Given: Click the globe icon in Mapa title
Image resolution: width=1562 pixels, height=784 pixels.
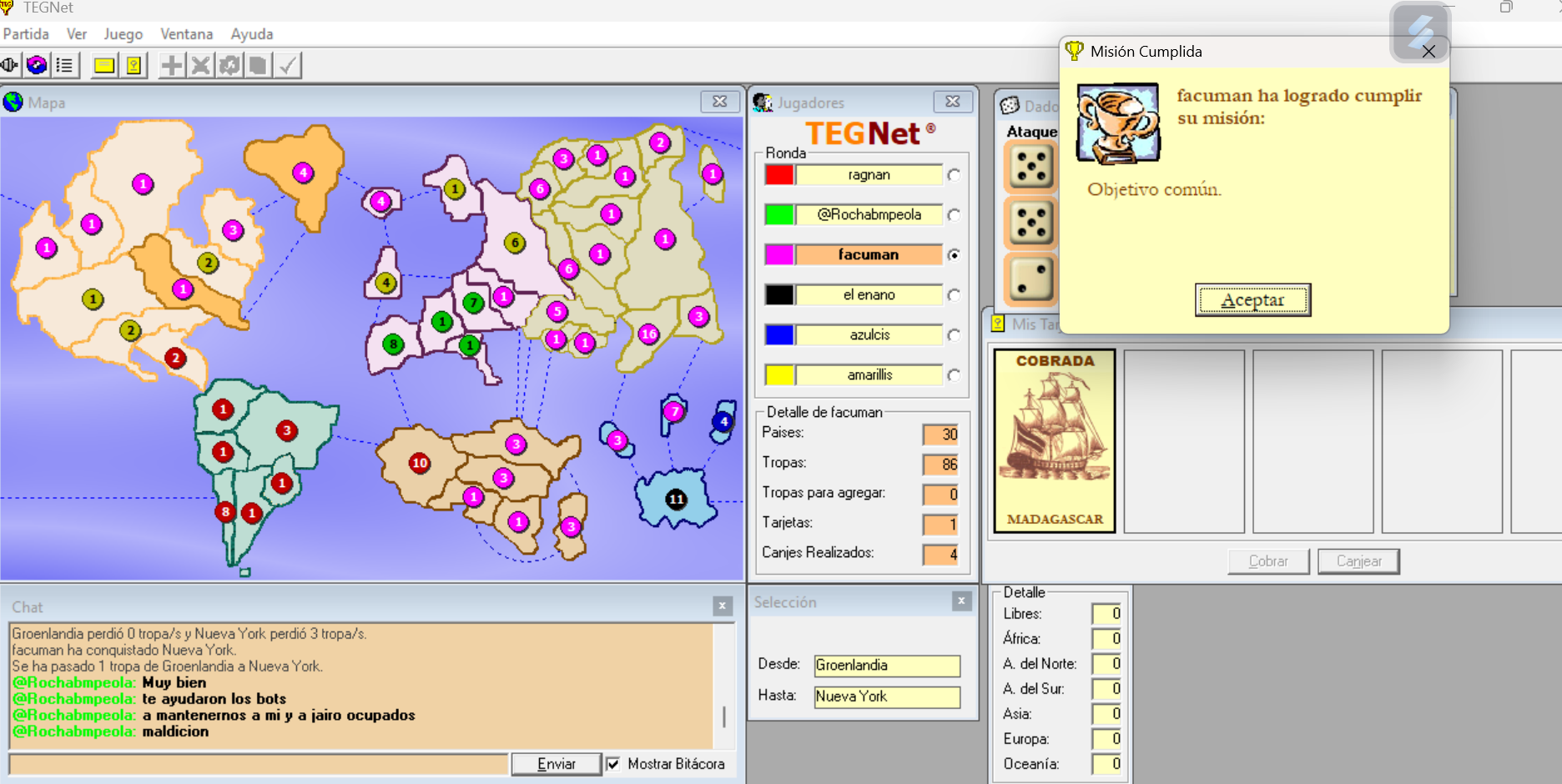Looking at the screenshot, I should coord(13,102).
